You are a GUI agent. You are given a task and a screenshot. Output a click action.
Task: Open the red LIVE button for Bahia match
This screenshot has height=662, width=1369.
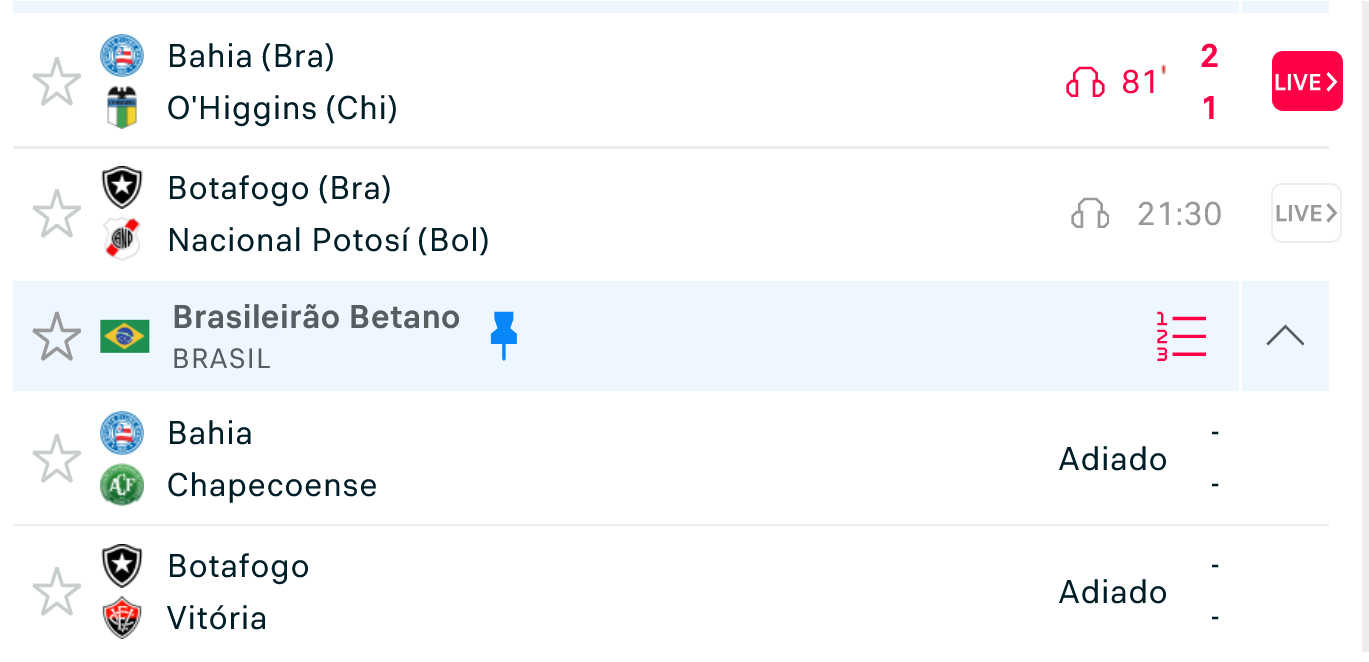pos(1306,82)
